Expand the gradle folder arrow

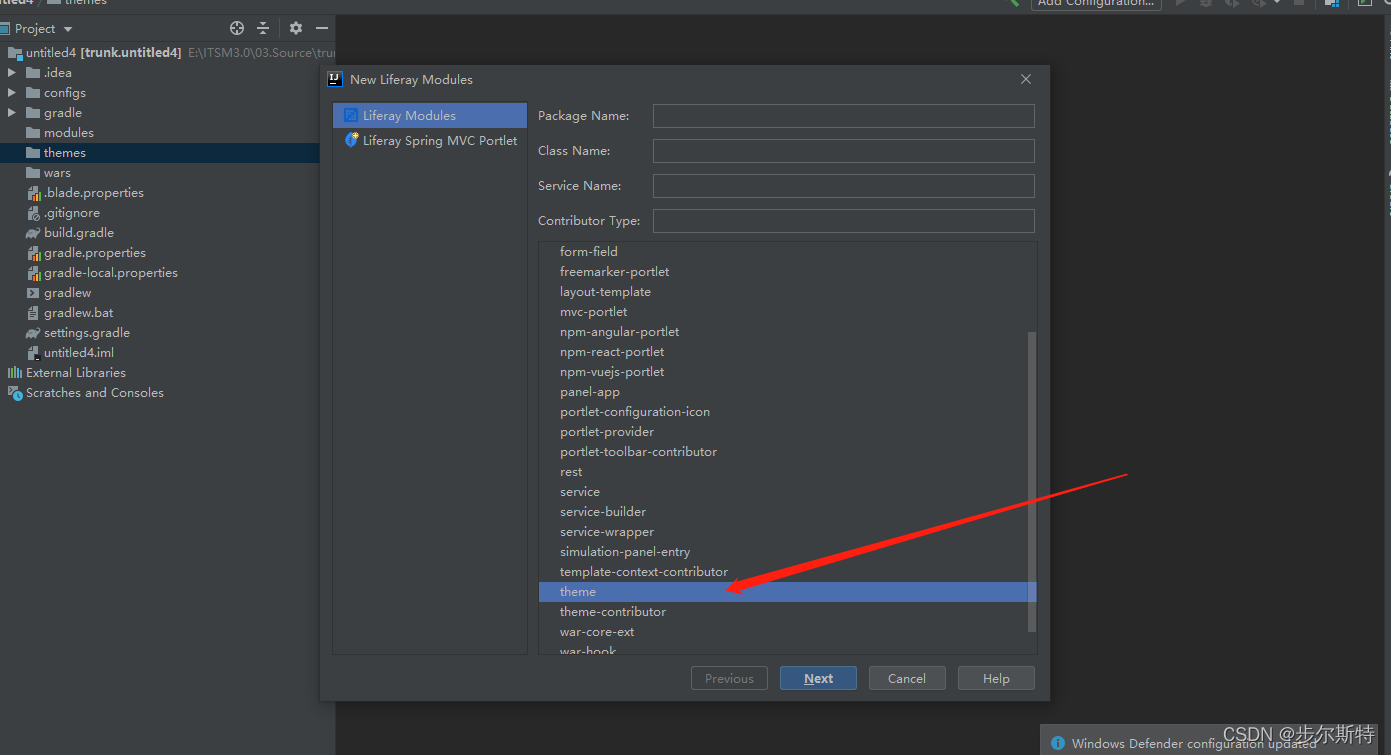click(12, 113)
